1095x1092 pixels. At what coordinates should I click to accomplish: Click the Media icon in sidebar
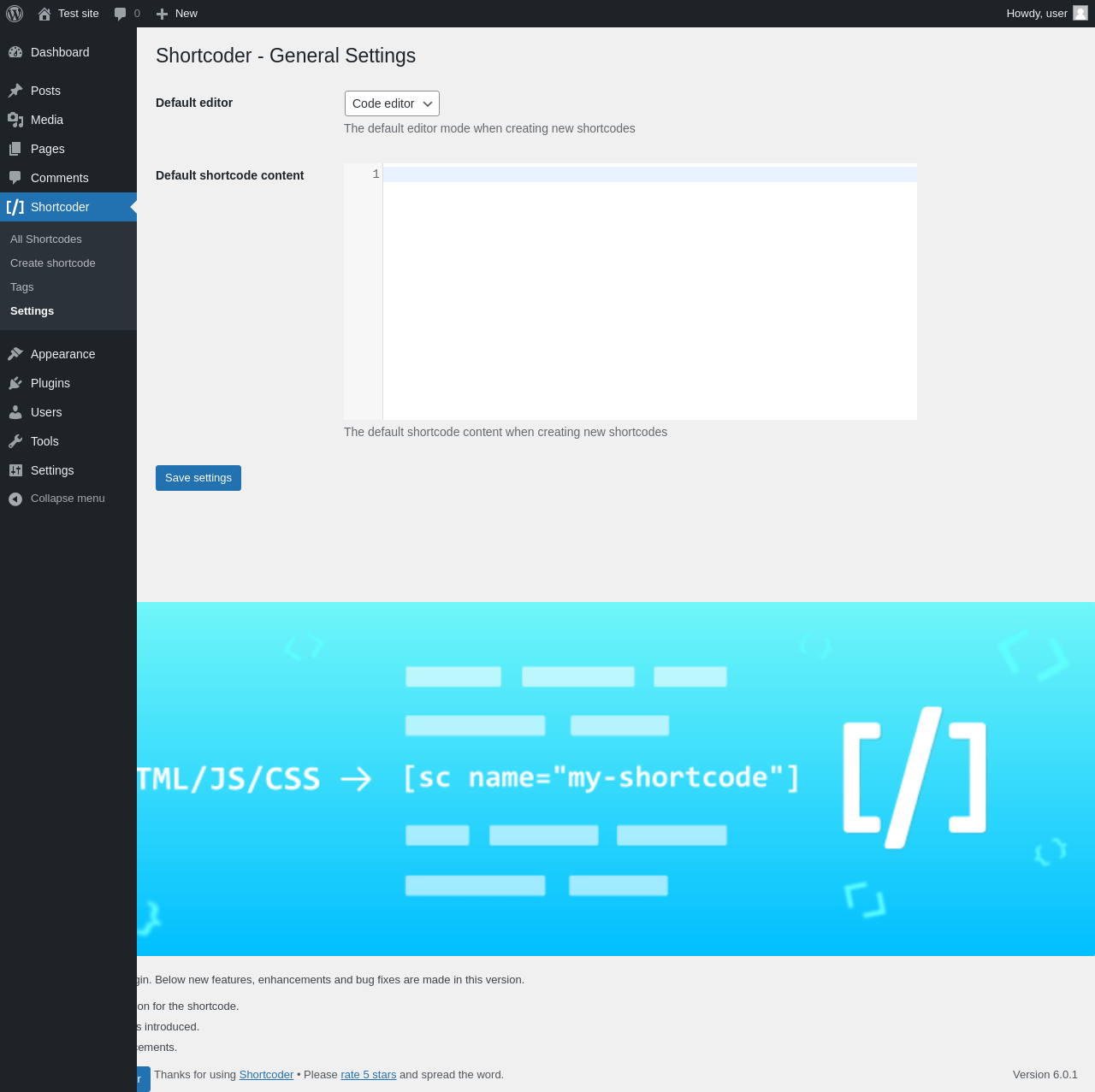pyautogui.click(x=15, y=120)
